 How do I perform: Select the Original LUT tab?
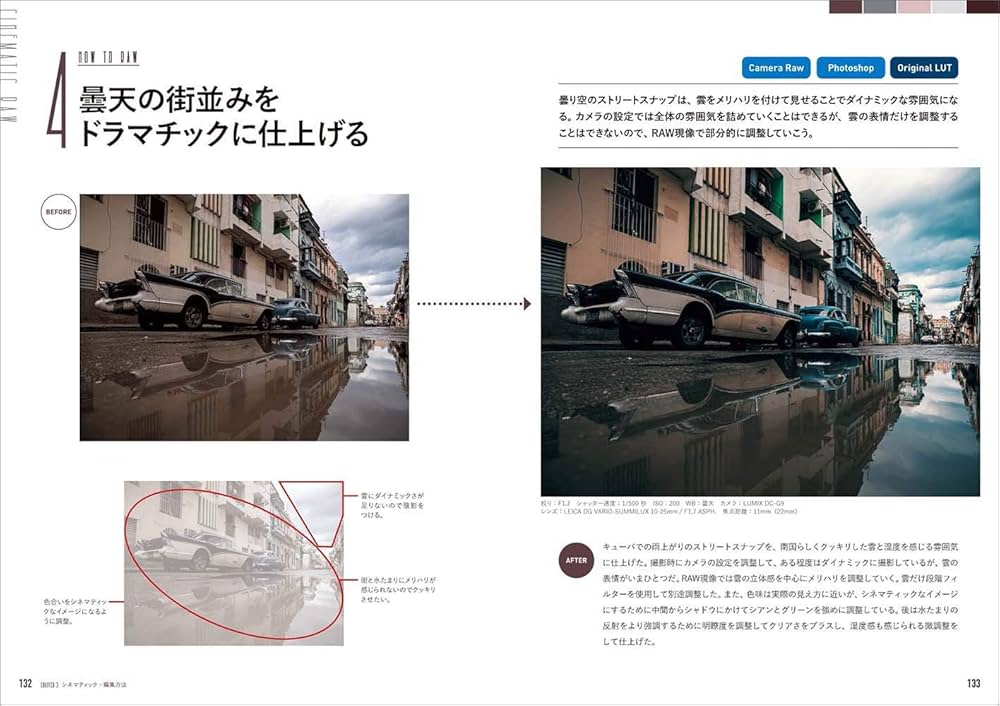click(925, 68)
